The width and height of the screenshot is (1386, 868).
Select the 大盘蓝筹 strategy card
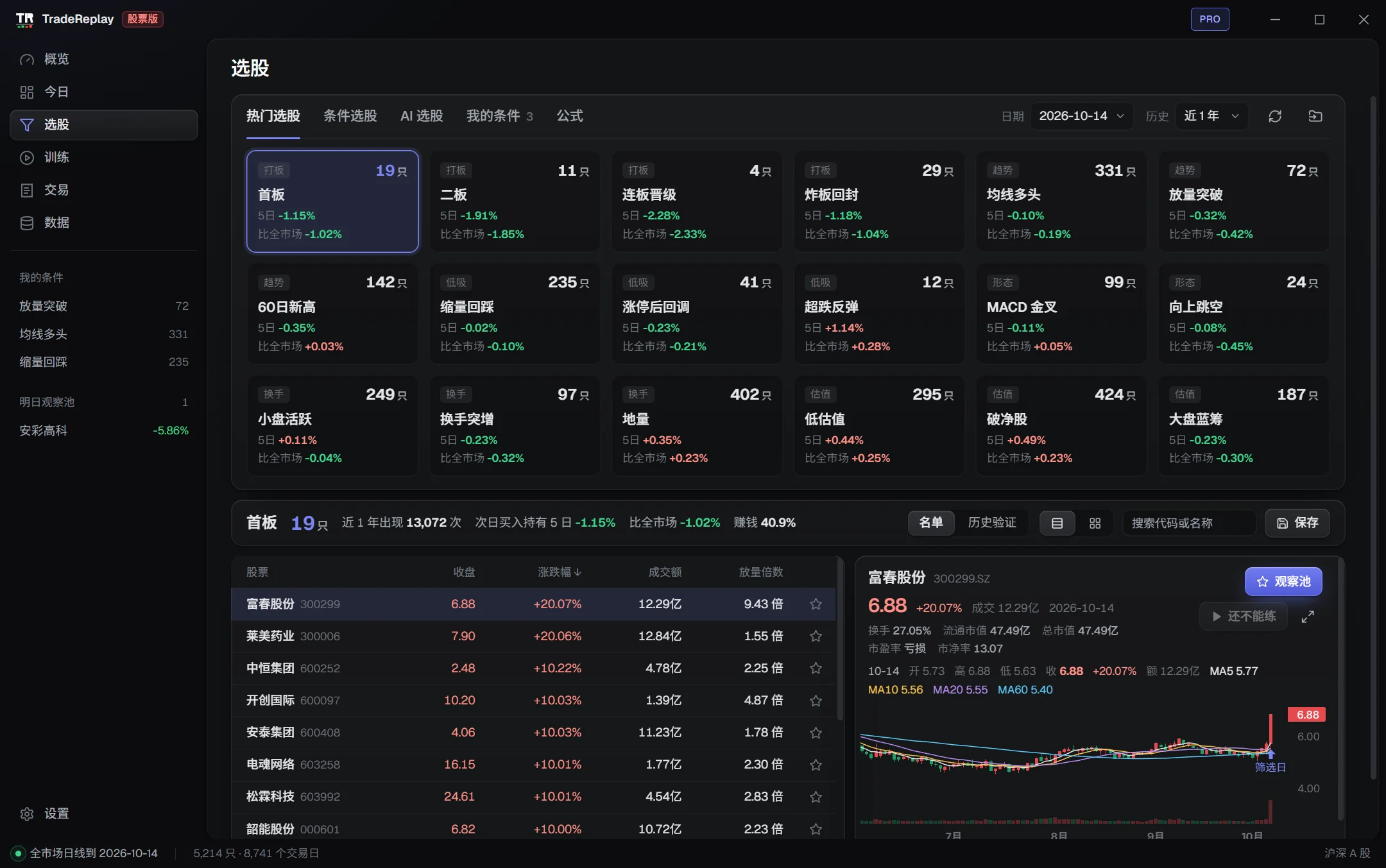click(1244, 425)
